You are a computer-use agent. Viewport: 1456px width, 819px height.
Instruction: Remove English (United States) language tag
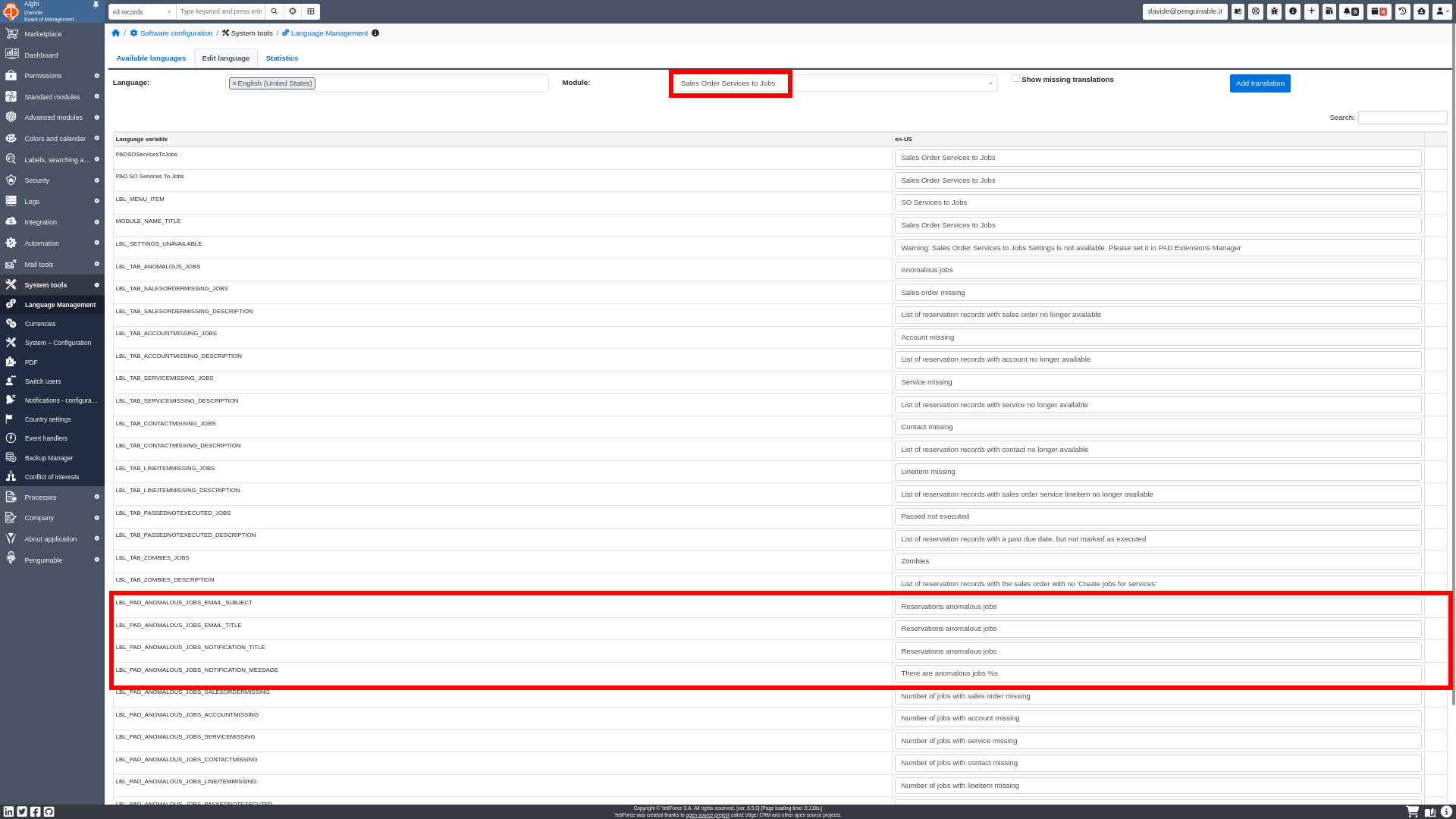(x=234, y=83)
